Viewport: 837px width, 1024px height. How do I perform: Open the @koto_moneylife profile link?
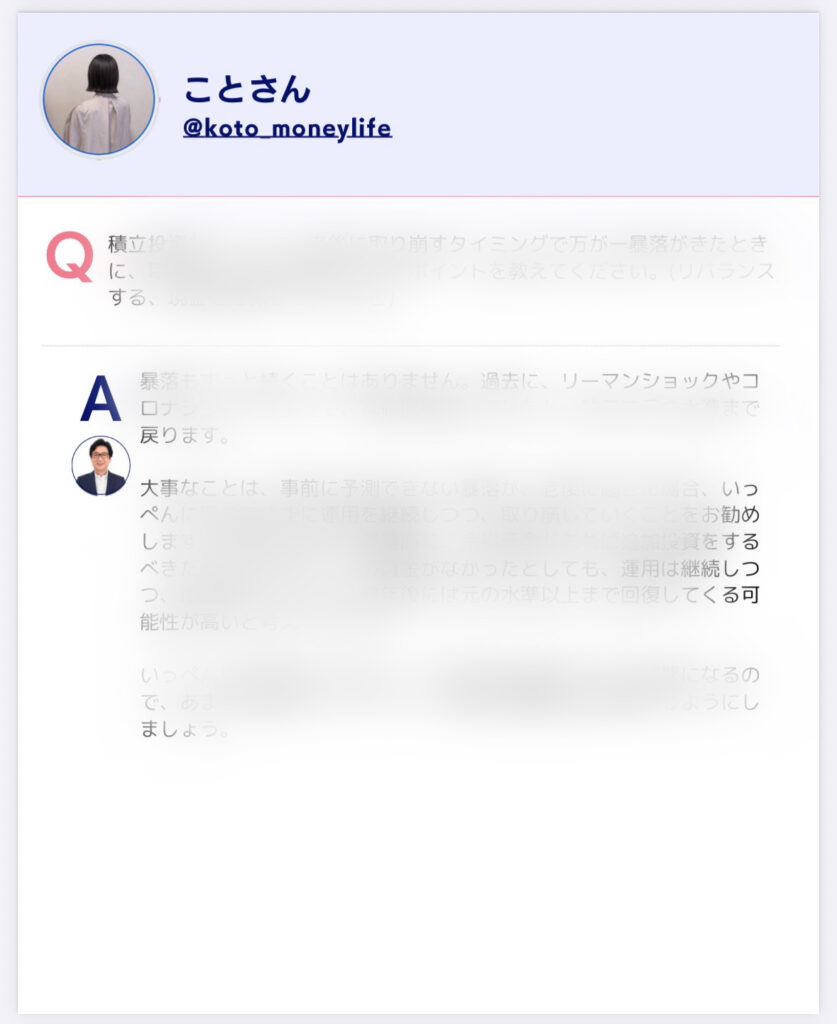pyautogui.click(x=287, y=128)
